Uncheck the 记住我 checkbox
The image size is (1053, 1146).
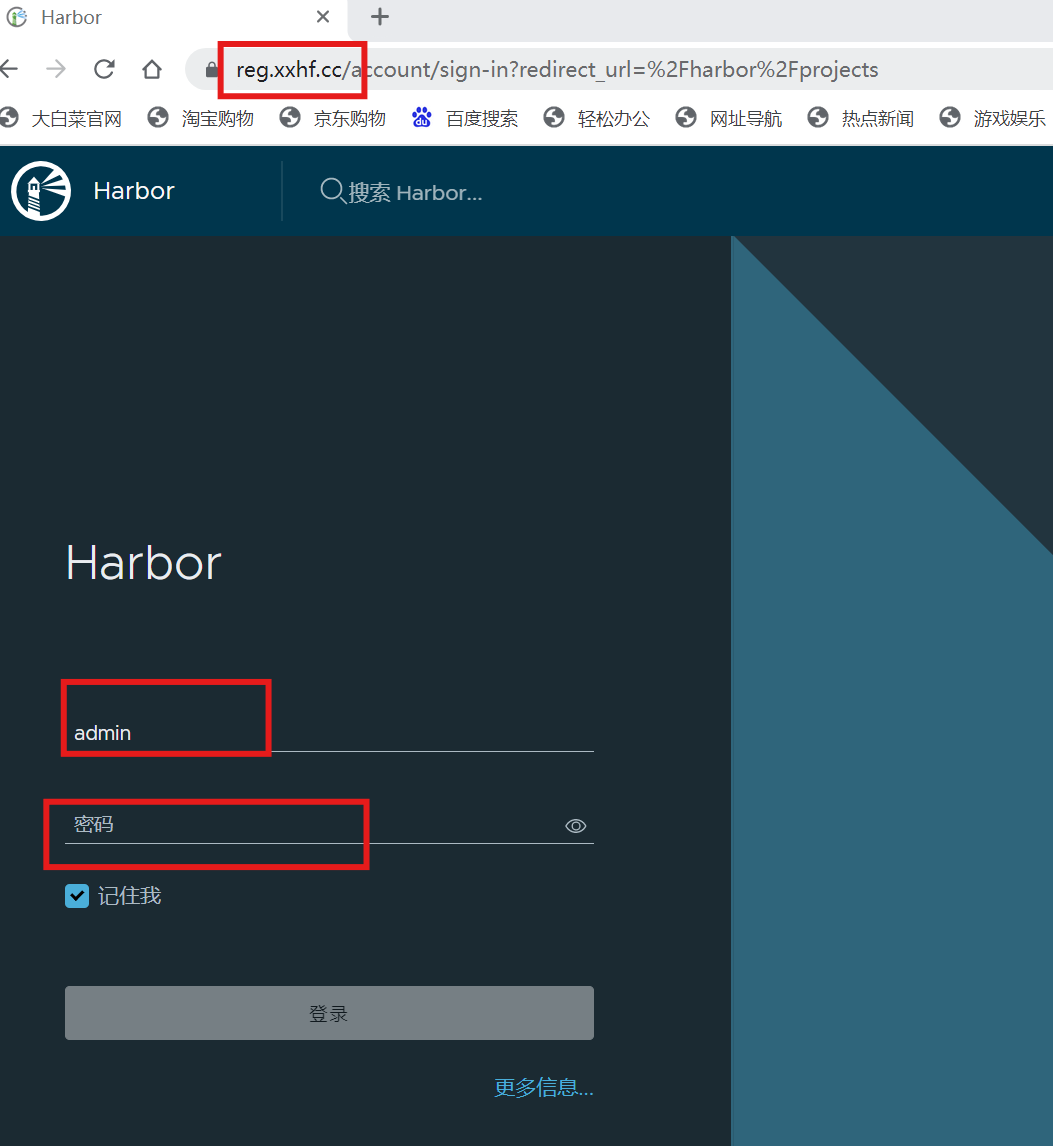coord(77,896)
